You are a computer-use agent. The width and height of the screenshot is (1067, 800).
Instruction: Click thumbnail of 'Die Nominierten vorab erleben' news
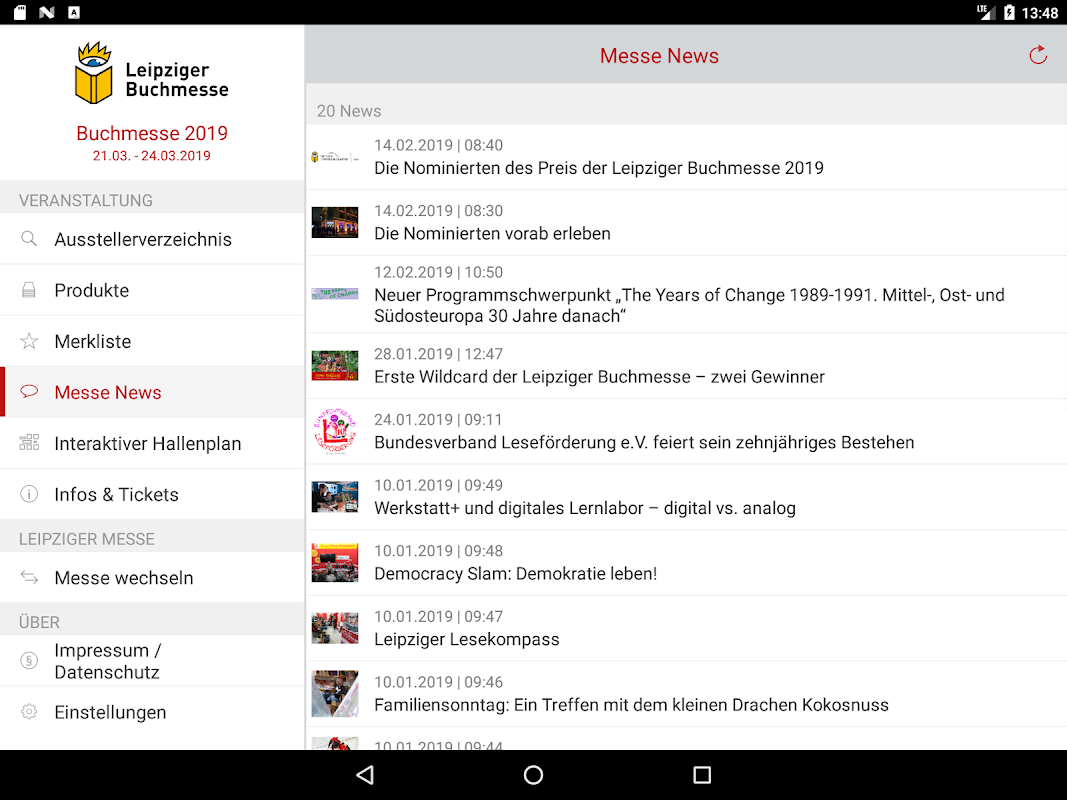pyautogui.click(x=334, y=222)
